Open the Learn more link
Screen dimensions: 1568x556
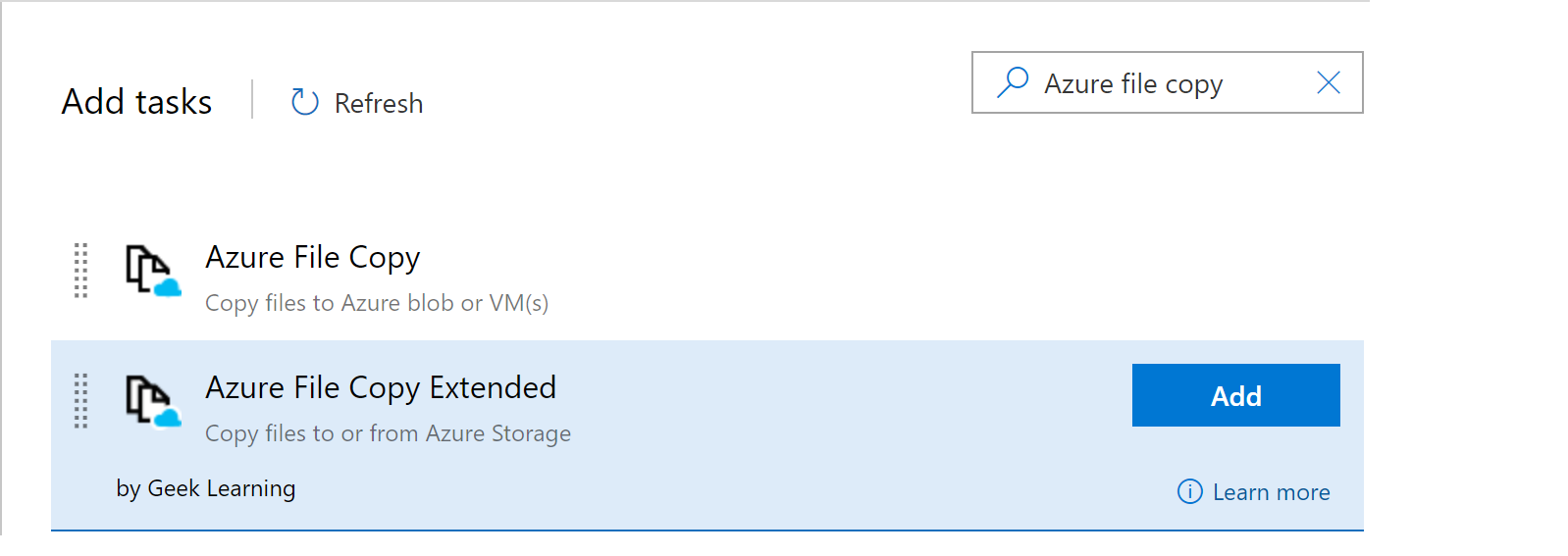click(1271, 492)
